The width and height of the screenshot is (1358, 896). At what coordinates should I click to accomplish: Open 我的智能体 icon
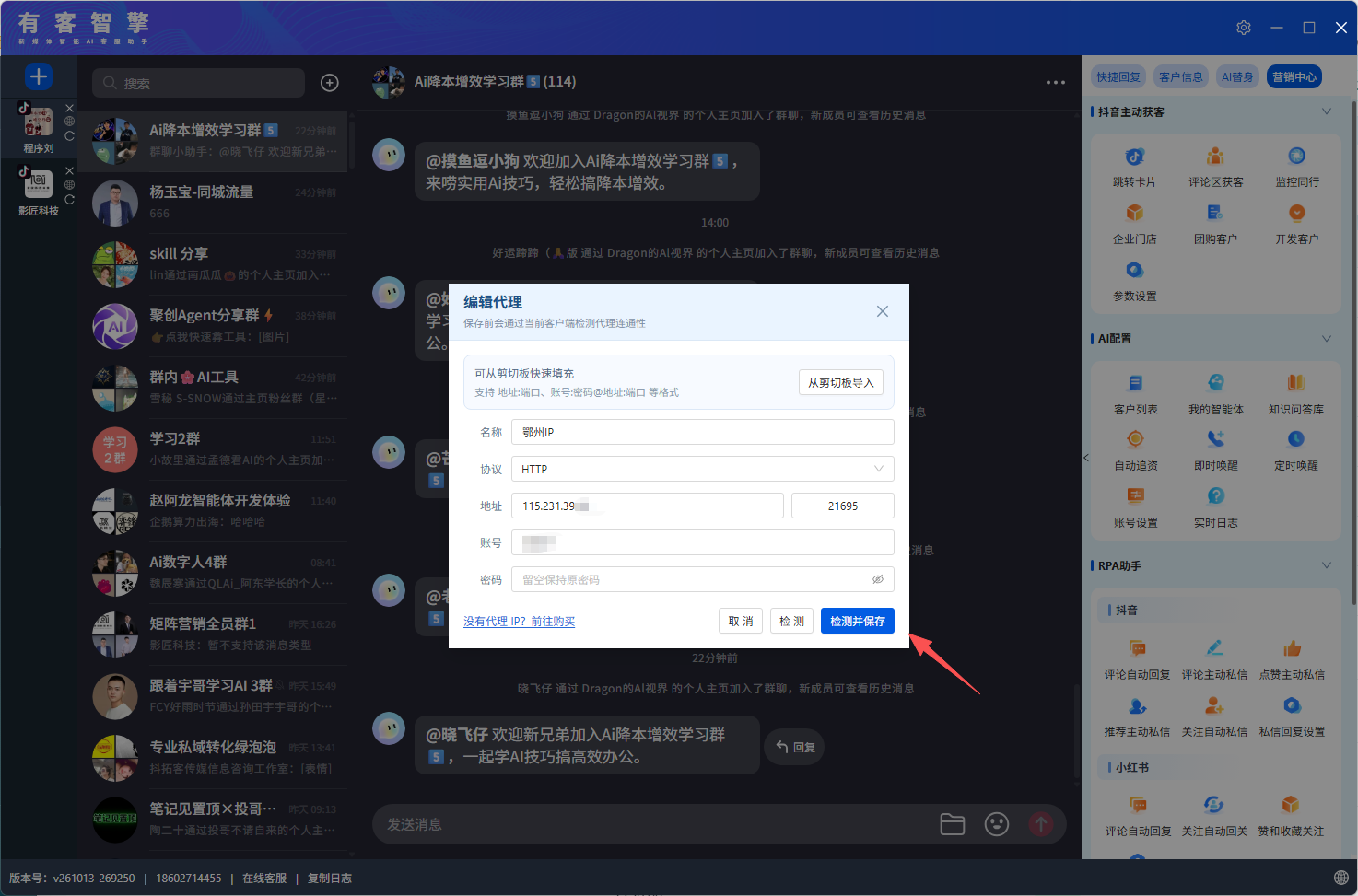pyautogui.click(x=1215, y=383)
